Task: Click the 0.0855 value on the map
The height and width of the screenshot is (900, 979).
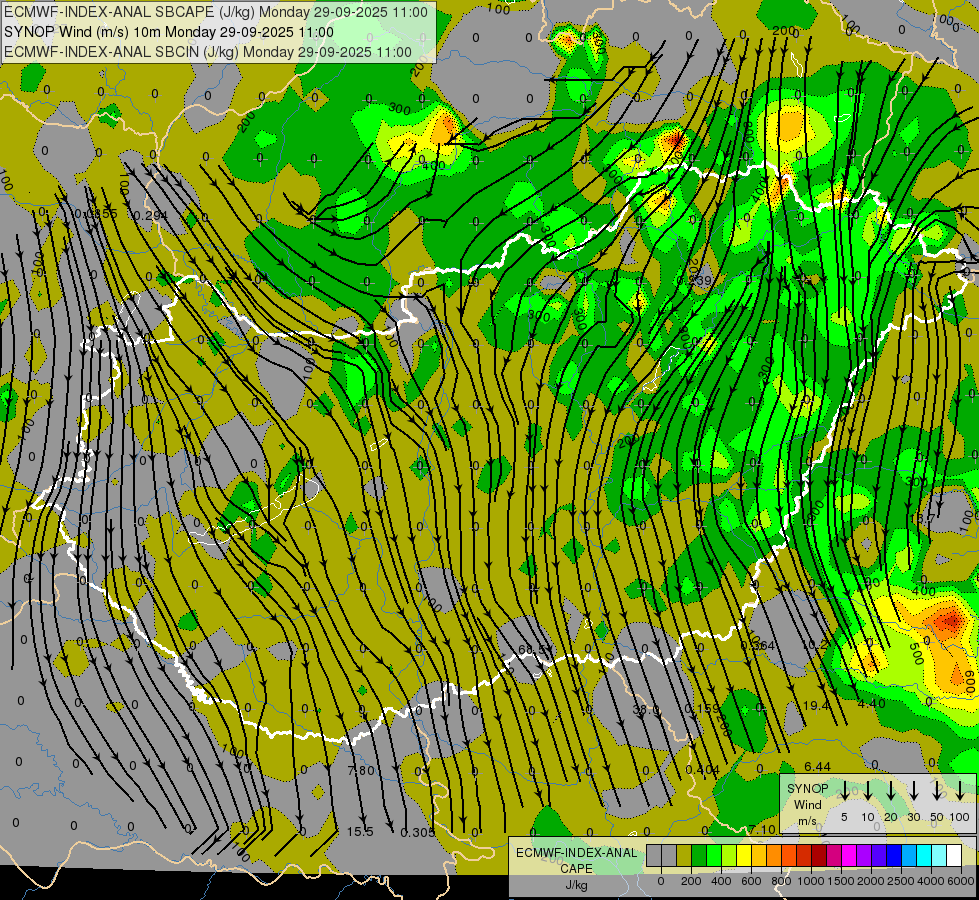Action: 96,214
